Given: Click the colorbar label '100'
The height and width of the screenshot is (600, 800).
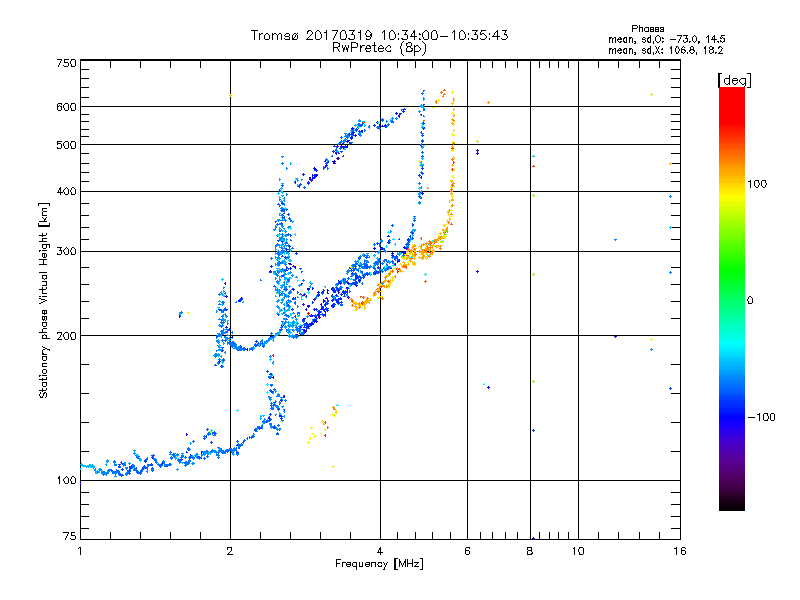Looking at the screenshot, I should pos(757,184).
